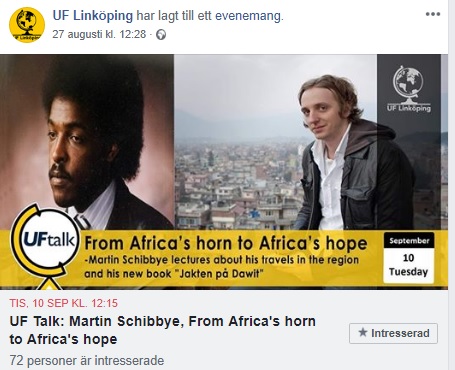Click the event date TIS, 10 SEP KL. 12:15
The width and height of the screenshot is (455, 370).
tap(63, 303)
